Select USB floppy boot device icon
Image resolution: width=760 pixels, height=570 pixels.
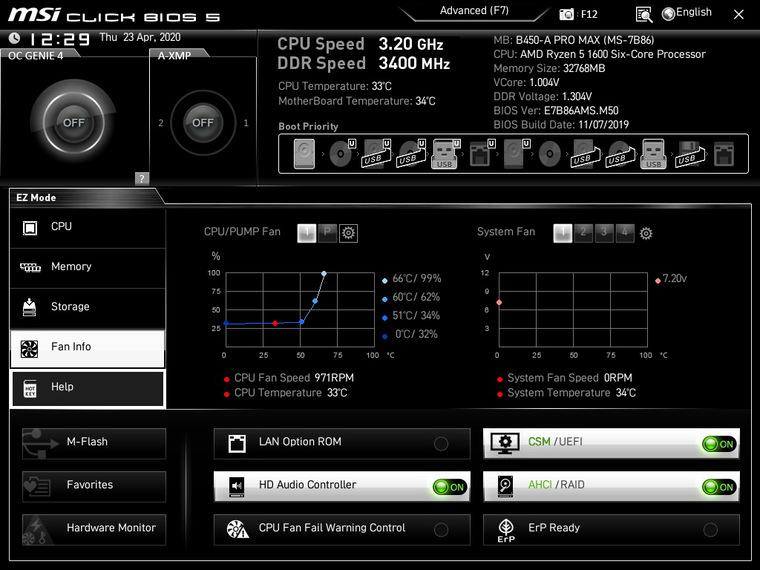[x=689, y=154]
